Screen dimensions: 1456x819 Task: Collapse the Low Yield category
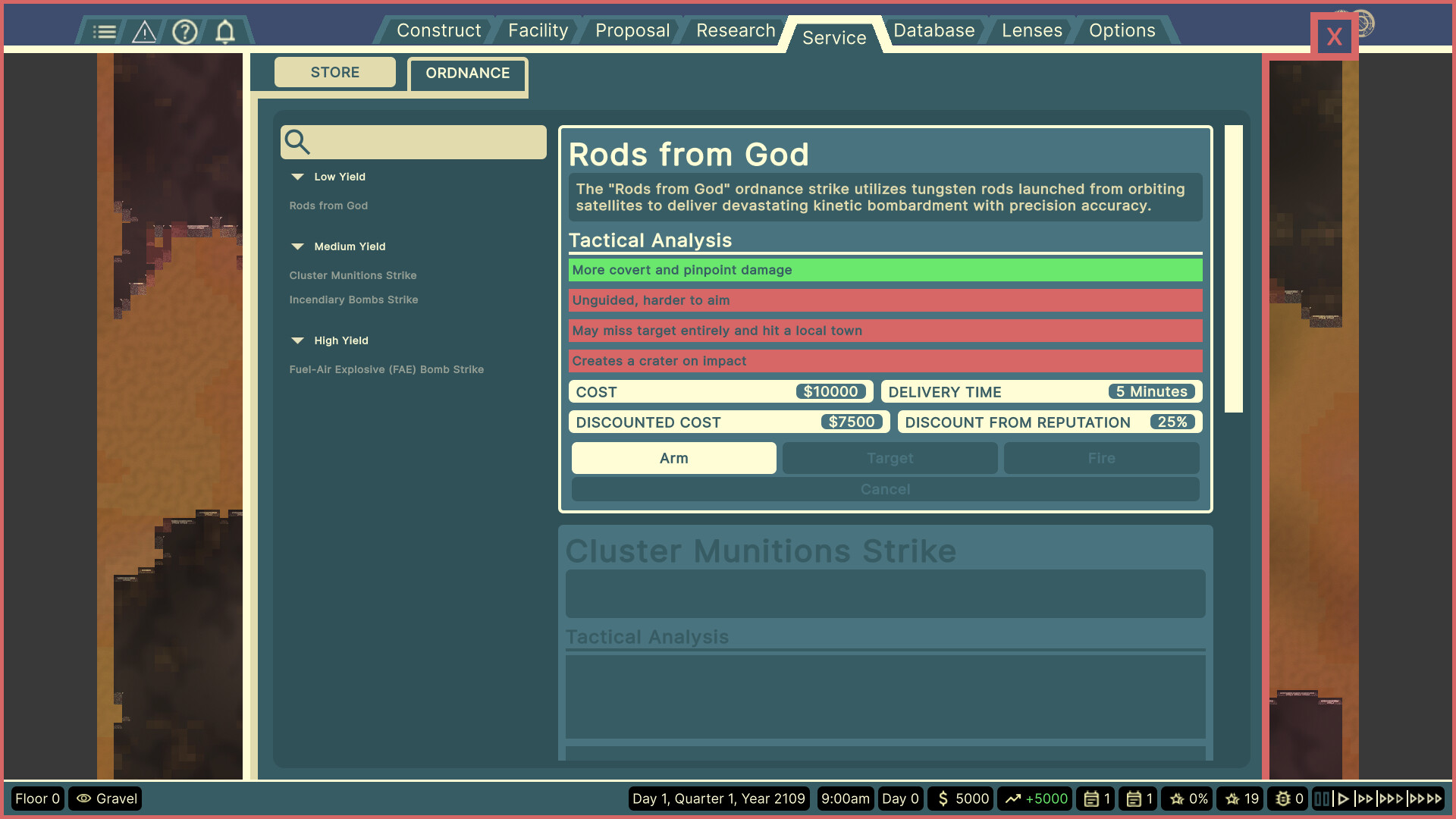[x=297, y=177]
